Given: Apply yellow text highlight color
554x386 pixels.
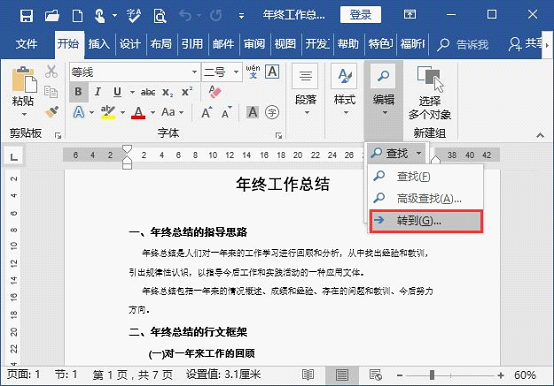Looking at the screenshot, I should point(108,112).
